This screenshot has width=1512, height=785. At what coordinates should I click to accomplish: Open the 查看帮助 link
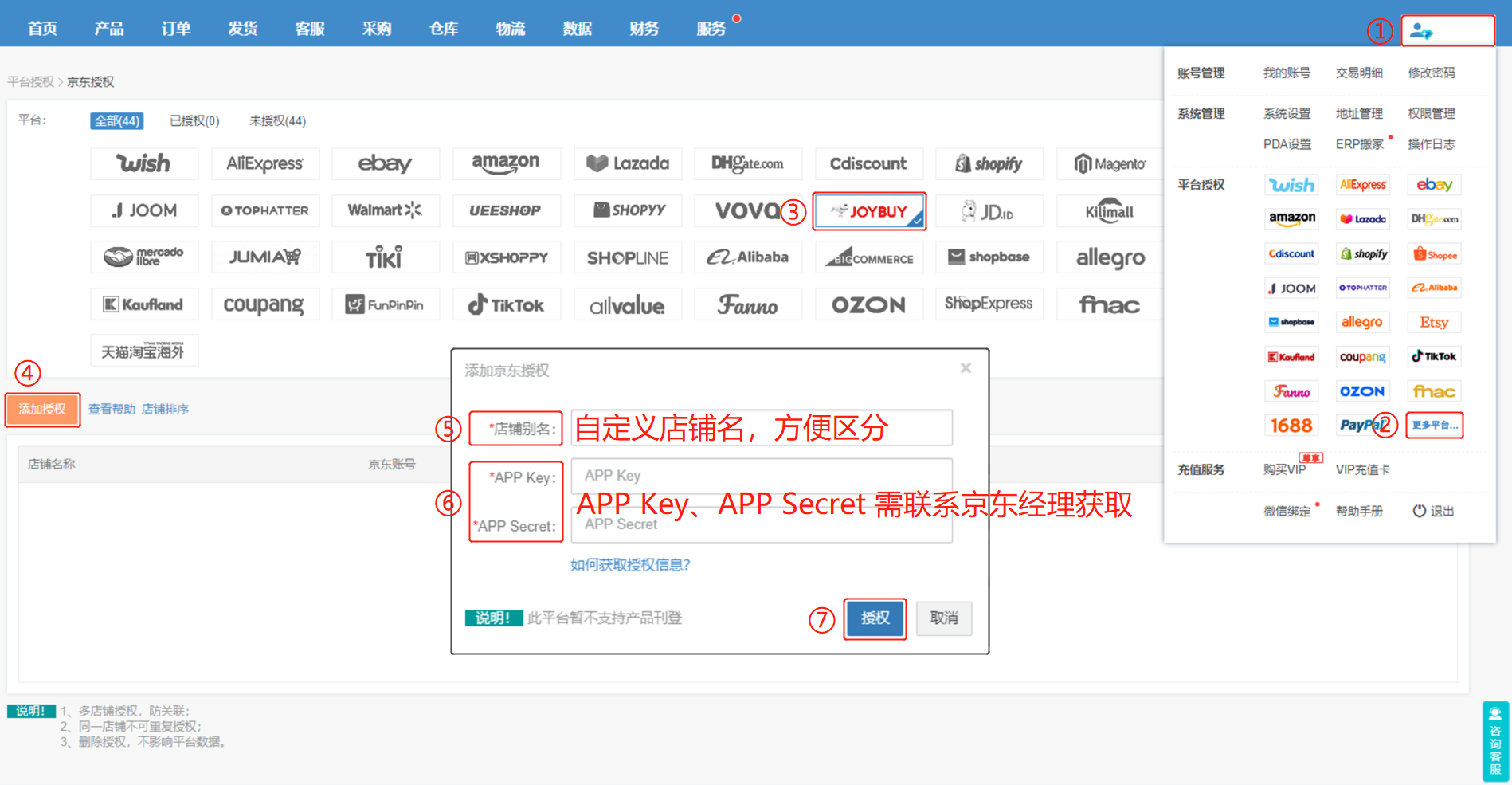112,409
